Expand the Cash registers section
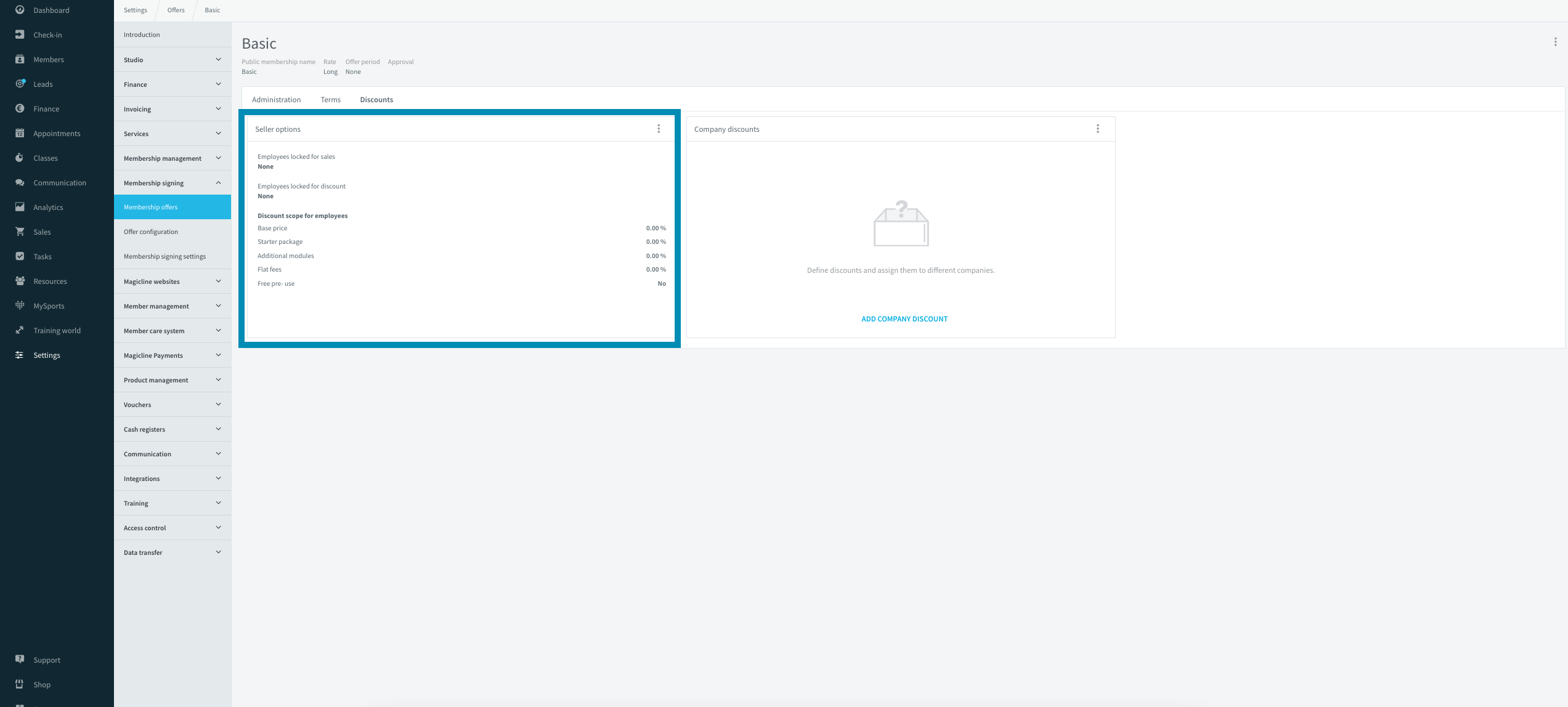This screenshot has height=707, width=1568. tap(173, 429)
